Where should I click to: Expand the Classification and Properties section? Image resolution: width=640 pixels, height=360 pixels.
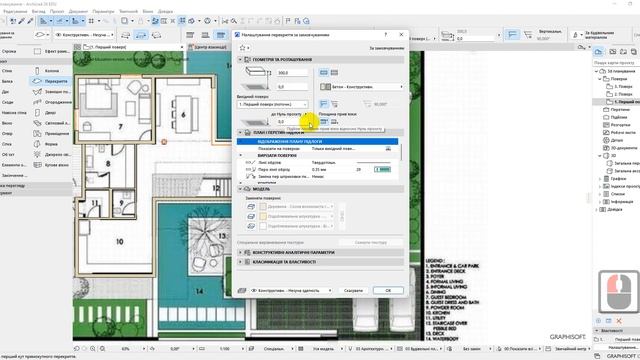tap(240, 262)
